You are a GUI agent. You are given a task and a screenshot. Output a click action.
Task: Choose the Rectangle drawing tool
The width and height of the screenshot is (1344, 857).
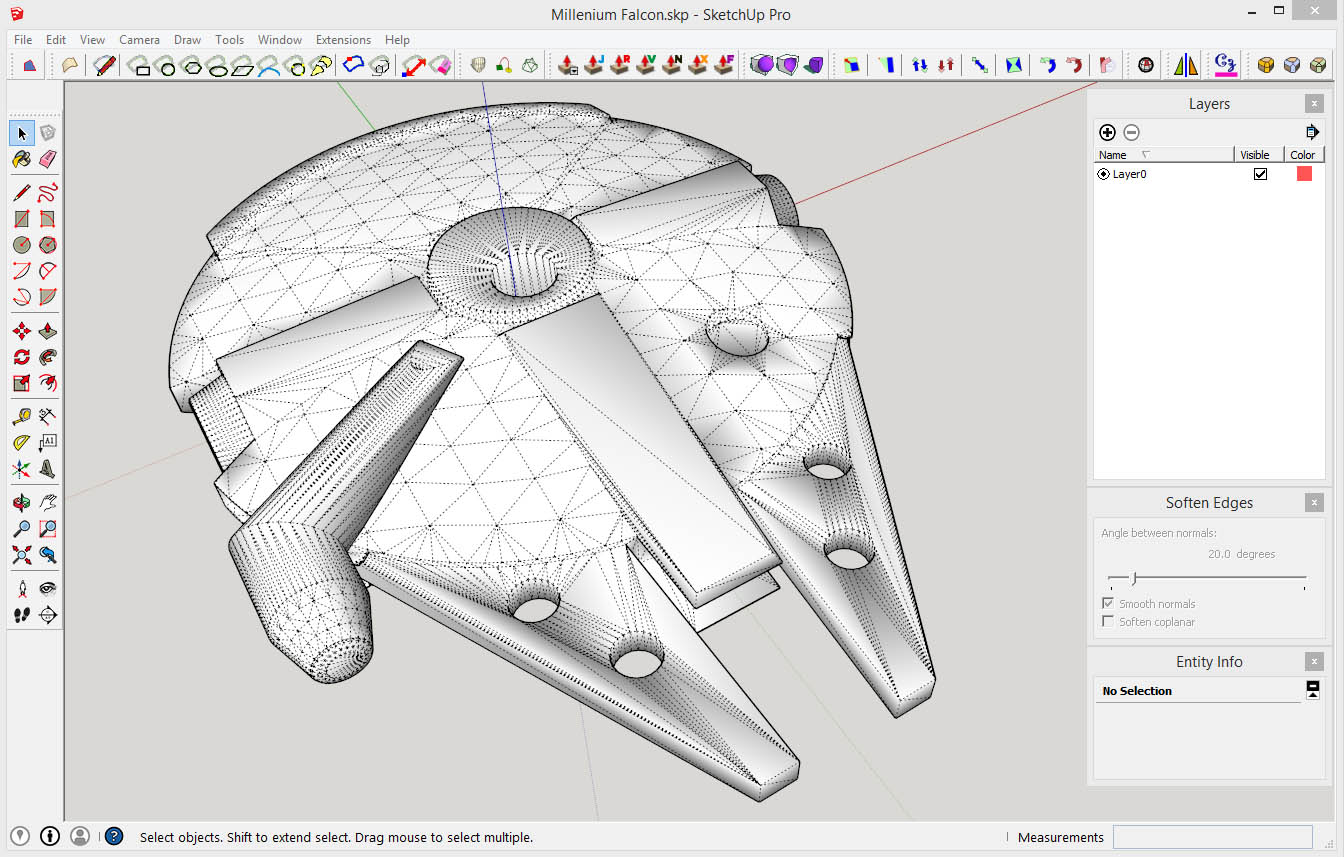click(22, 219)
